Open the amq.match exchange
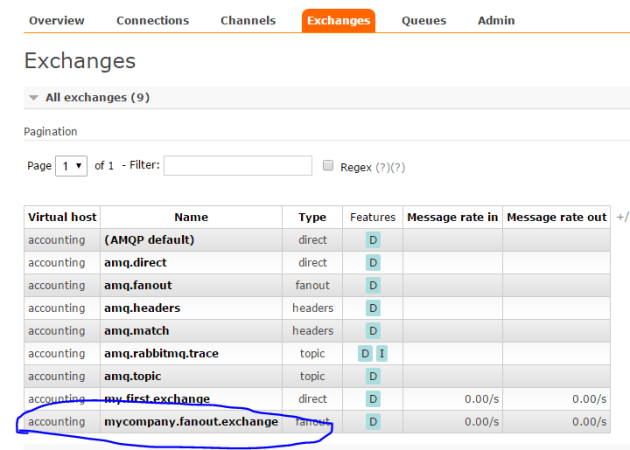 click(137, 331)
